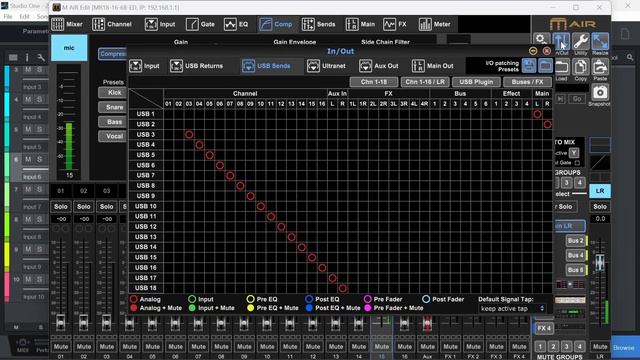The width and height of the screenshot is (640, 360).
Task: Adjust the Aux channel fader
Action: 427,323
